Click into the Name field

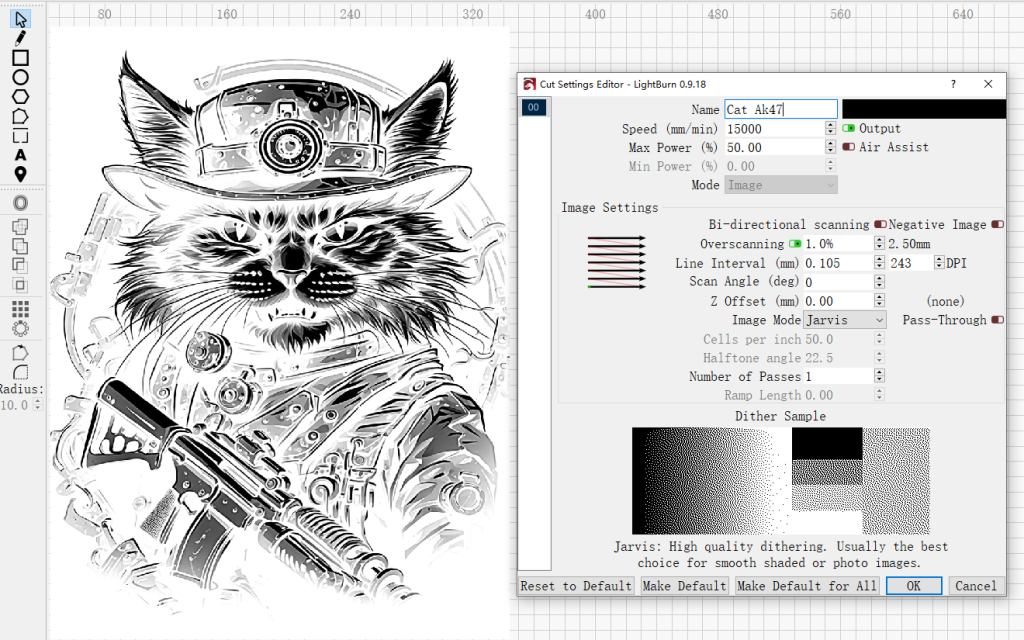[780, 109]
